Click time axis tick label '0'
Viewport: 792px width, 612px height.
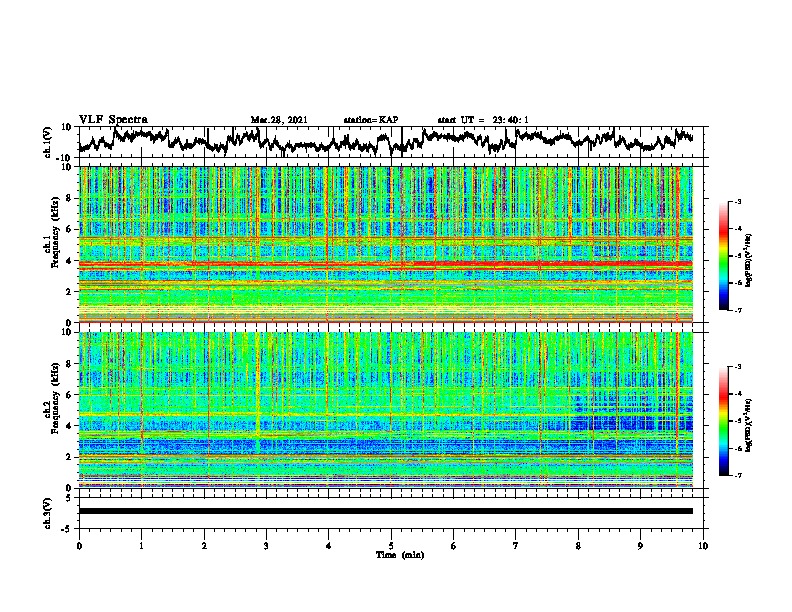[x=79, y=546]
